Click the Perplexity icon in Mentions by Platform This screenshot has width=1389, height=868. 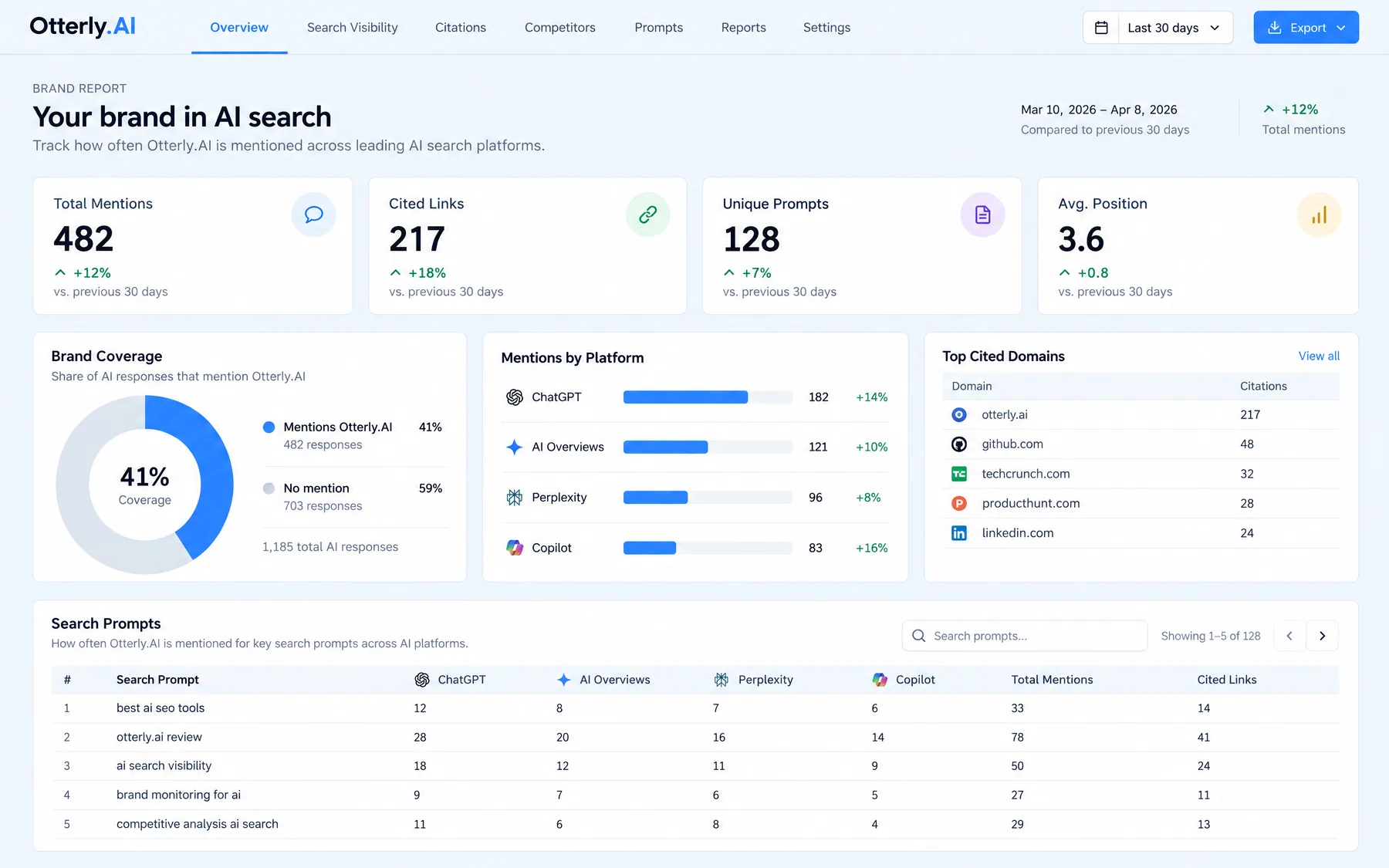pyautogui.click(x=515, y=498)
